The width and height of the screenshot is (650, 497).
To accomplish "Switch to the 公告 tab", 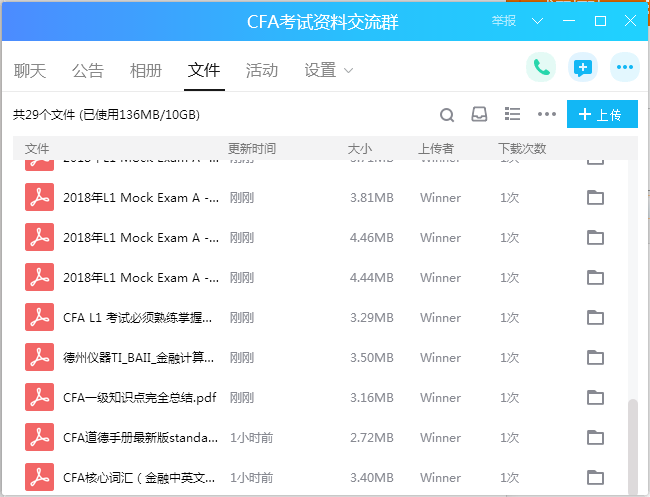I will (x=87, y=70).
